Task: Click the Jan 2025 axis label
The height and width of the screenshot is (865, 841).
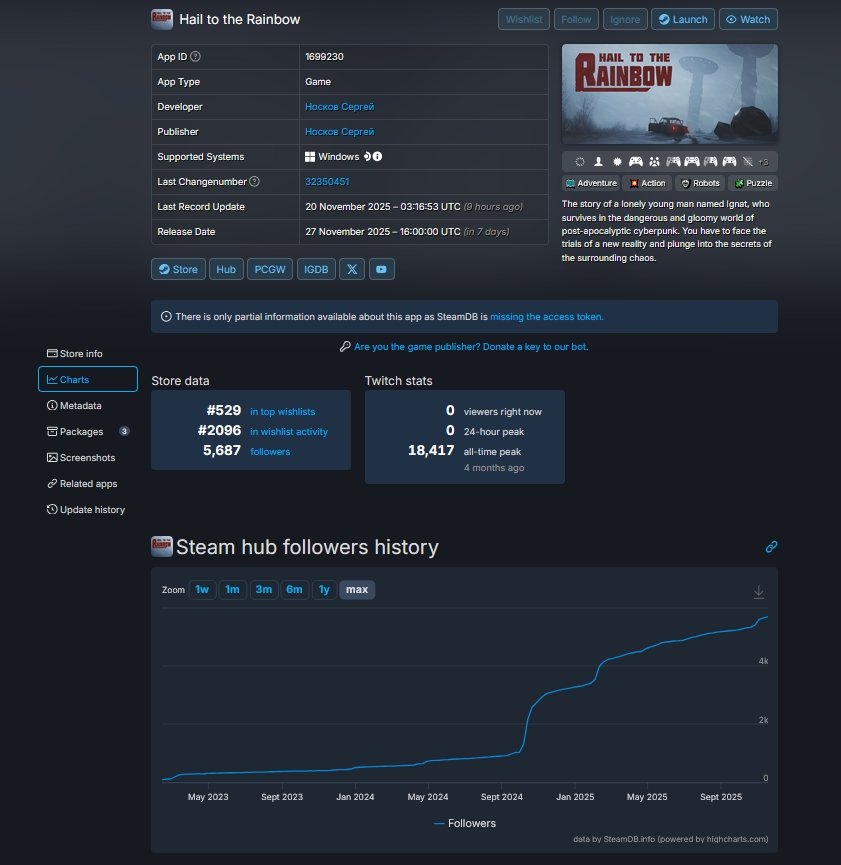Action: [x=575, y=797]
